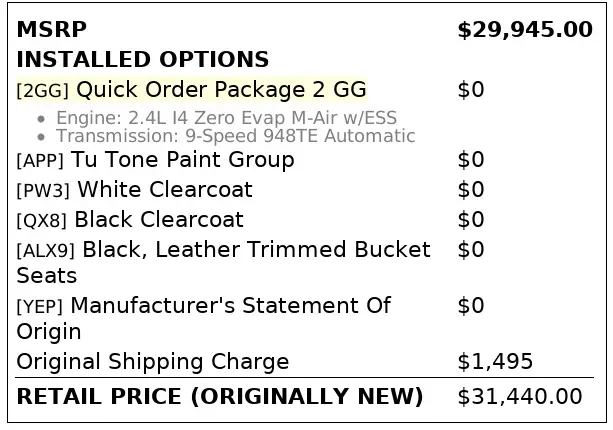Click the $0 price for Quick Order Package

click(x=470, y=90)
